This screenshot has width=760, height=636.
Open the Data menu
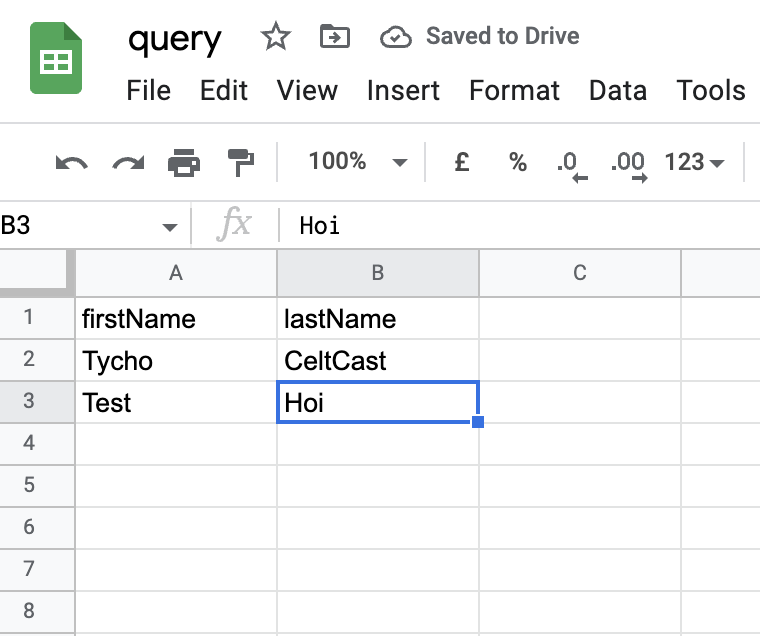(618, 91)
